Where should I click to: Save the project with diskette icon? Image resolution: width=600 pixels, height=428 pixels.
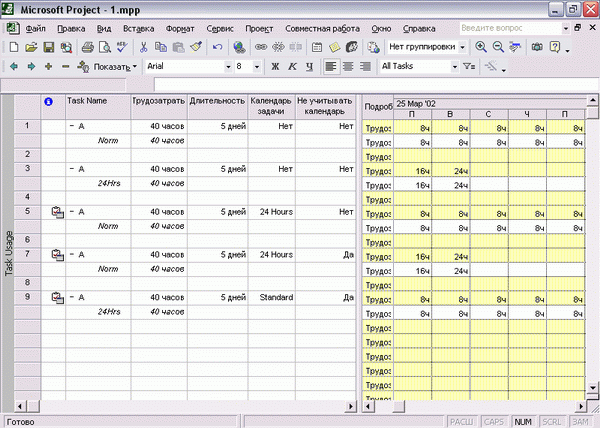(49, 47)
